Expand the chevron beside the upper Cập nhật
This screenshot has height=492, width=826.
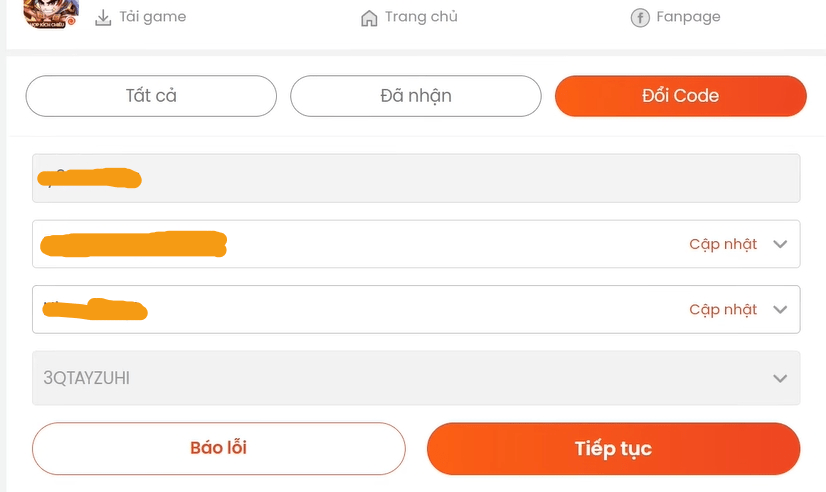point(781,244)
